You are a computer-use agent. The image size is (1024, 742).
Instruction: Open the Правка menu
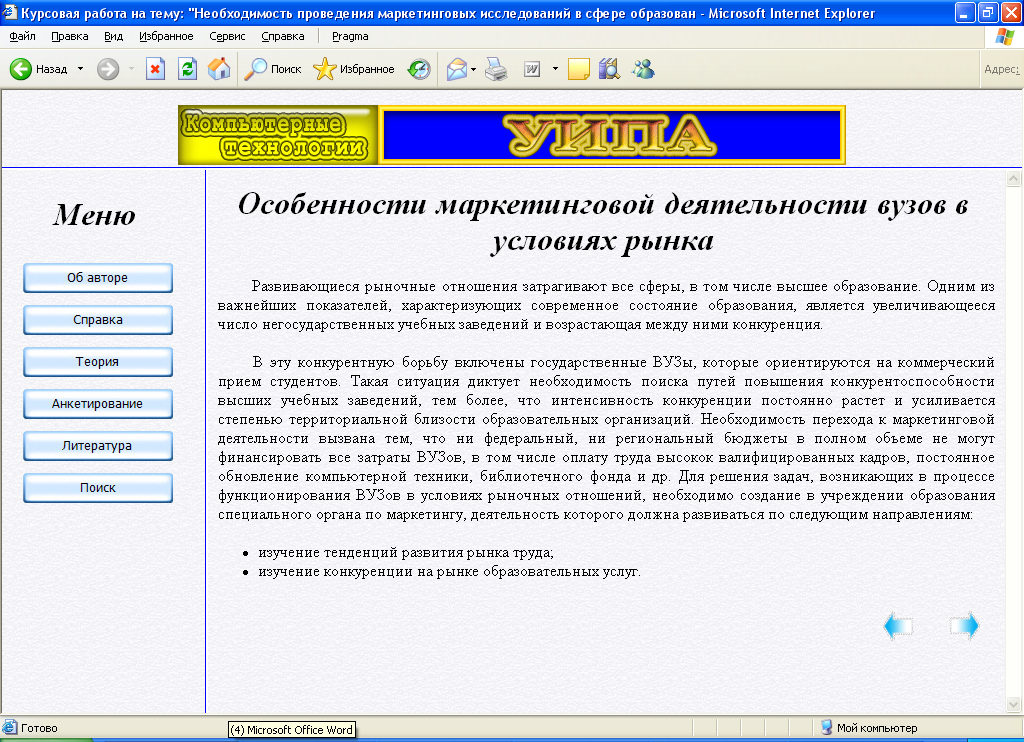point(70,37)
